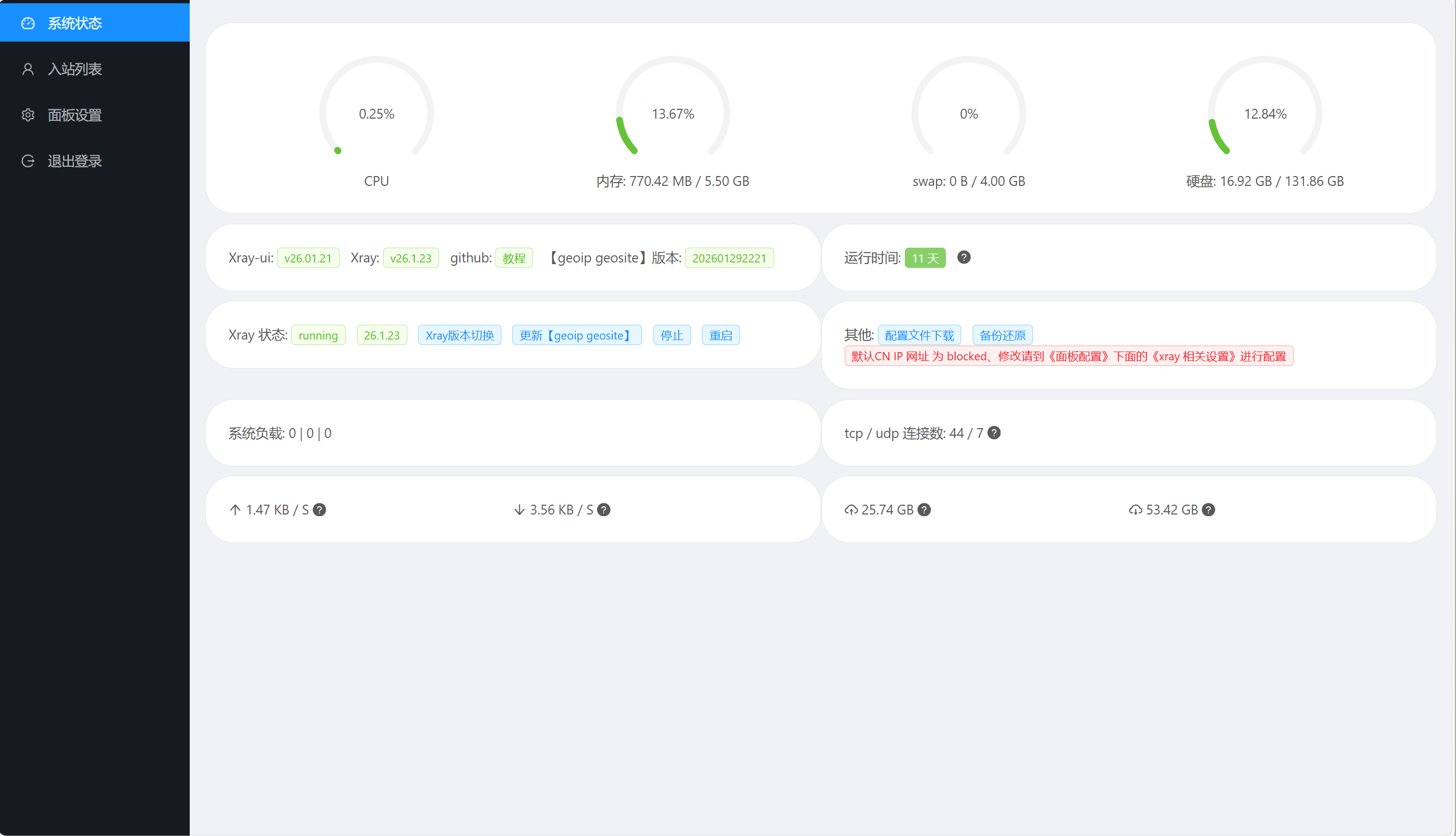1456x836 pixels.
Task: Click the upload arrow icon before 1.47 KB / S
Action: pyautogui.click(x=235, y=510)
